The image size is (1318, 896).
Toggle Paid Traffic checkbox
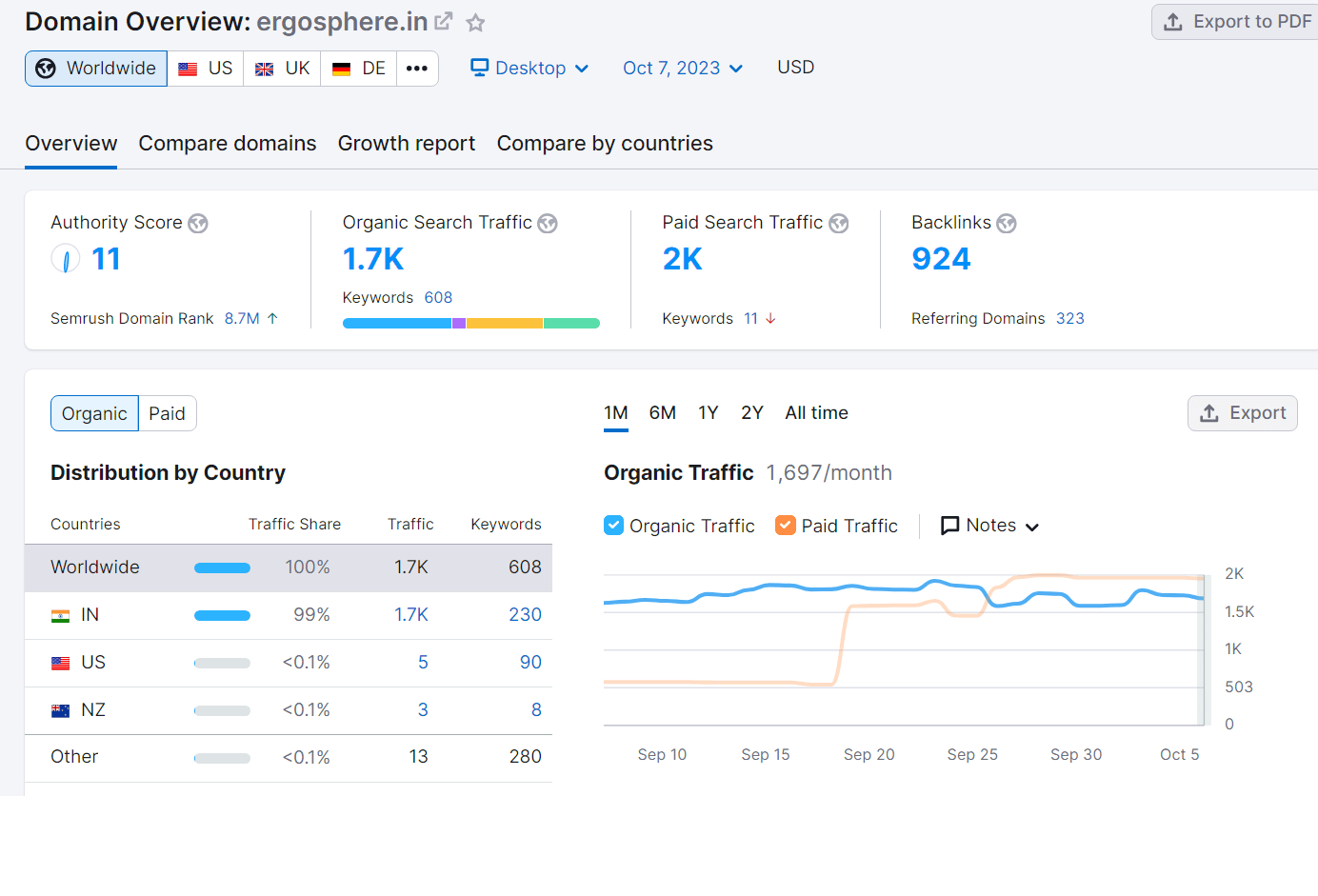tap(786, 526)
